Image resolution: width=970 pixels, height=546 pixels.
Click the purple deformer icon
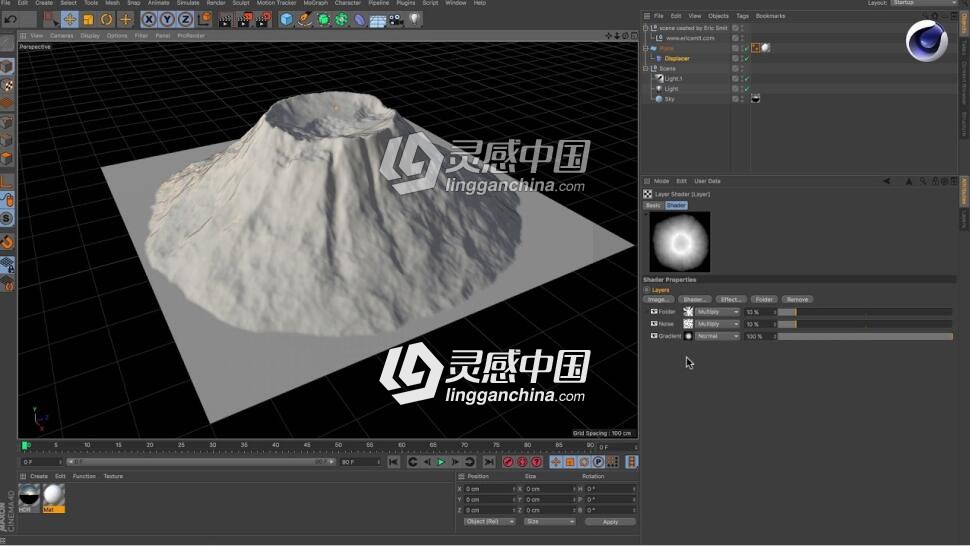[359, 20]
